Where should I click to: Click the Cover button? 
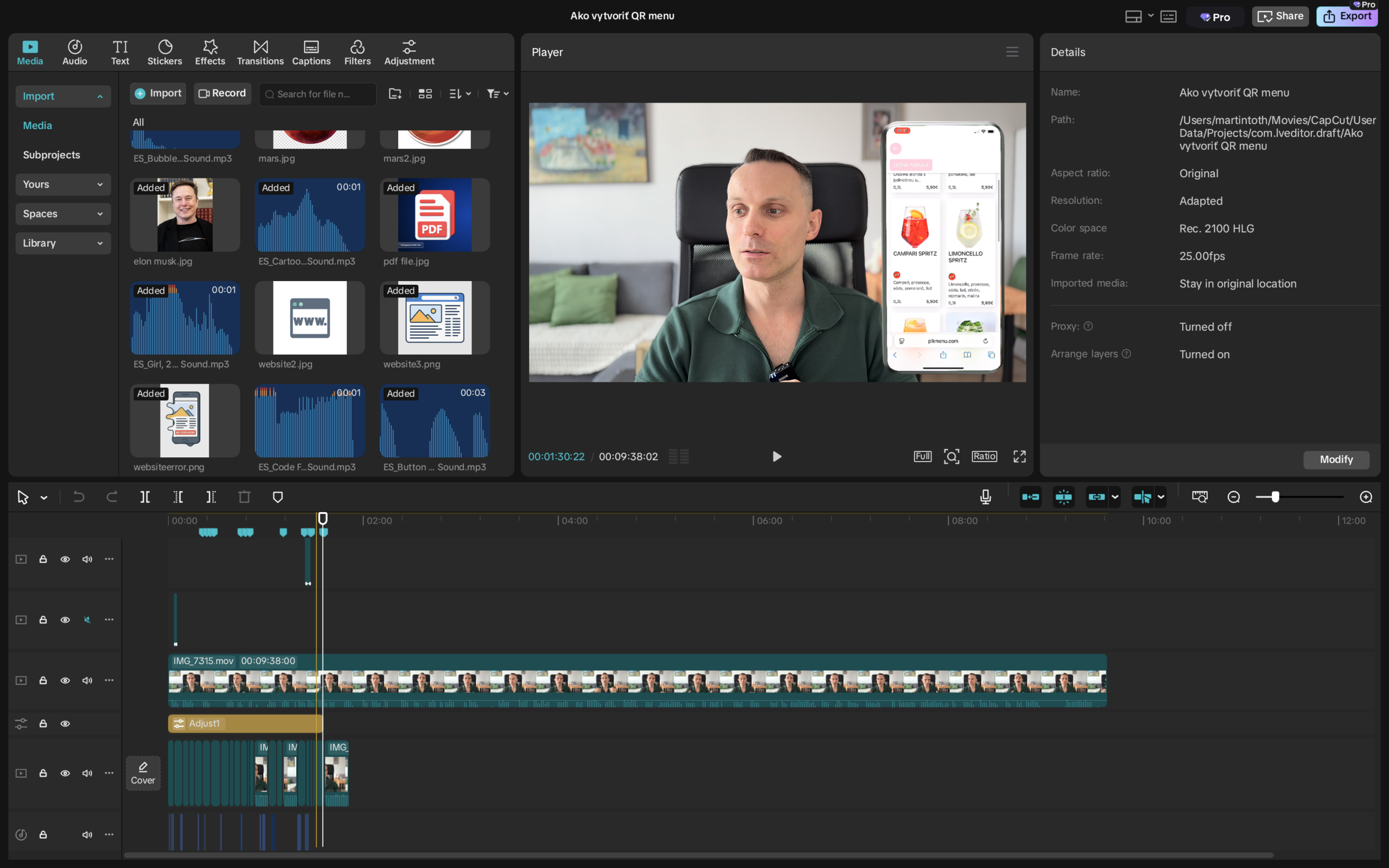143,773
